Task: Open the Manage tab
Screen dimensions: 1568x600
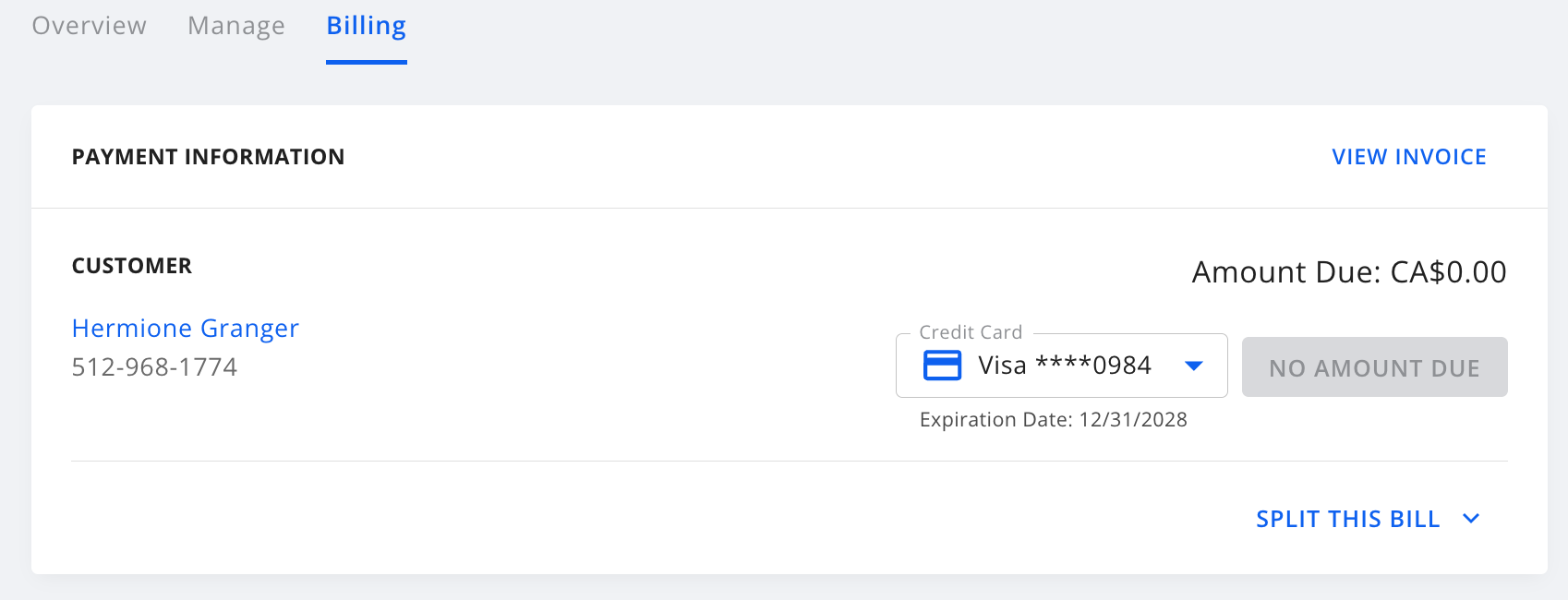Action: pyautogui.click(x=236, y=26)
